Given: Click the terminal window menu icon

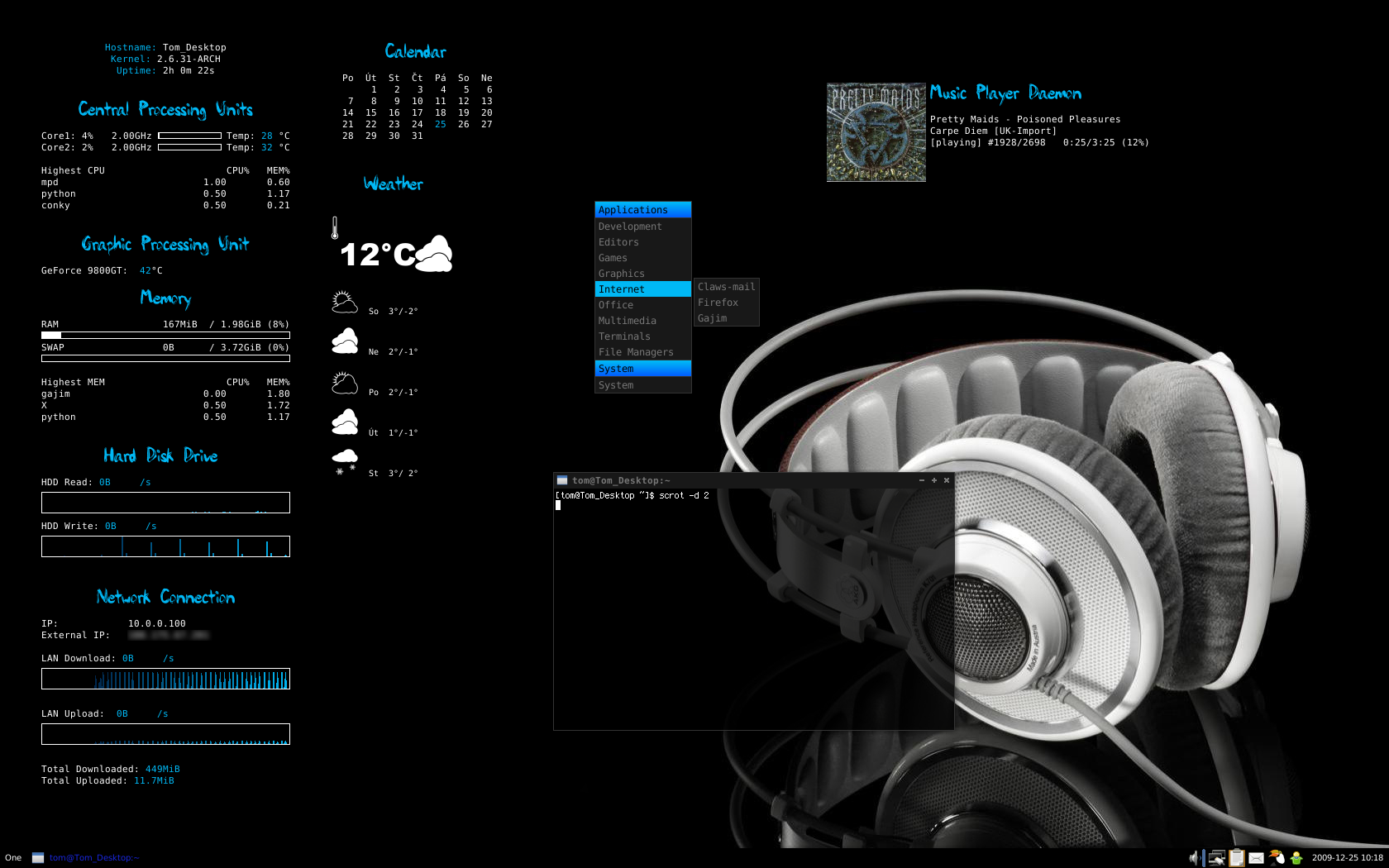Looking at the screenshot, I should (562, 480).
